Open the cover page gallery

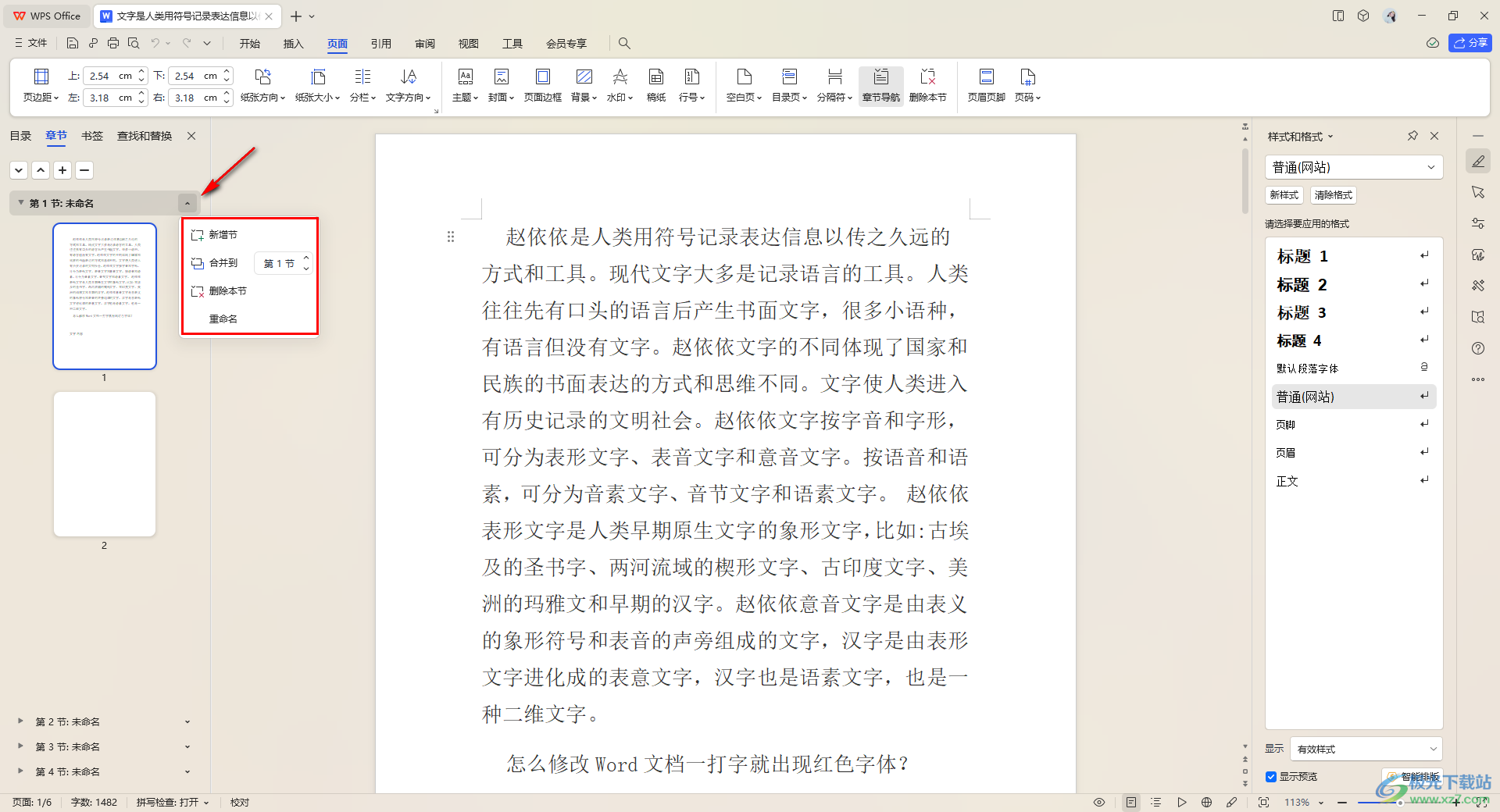tap(501, 85)
